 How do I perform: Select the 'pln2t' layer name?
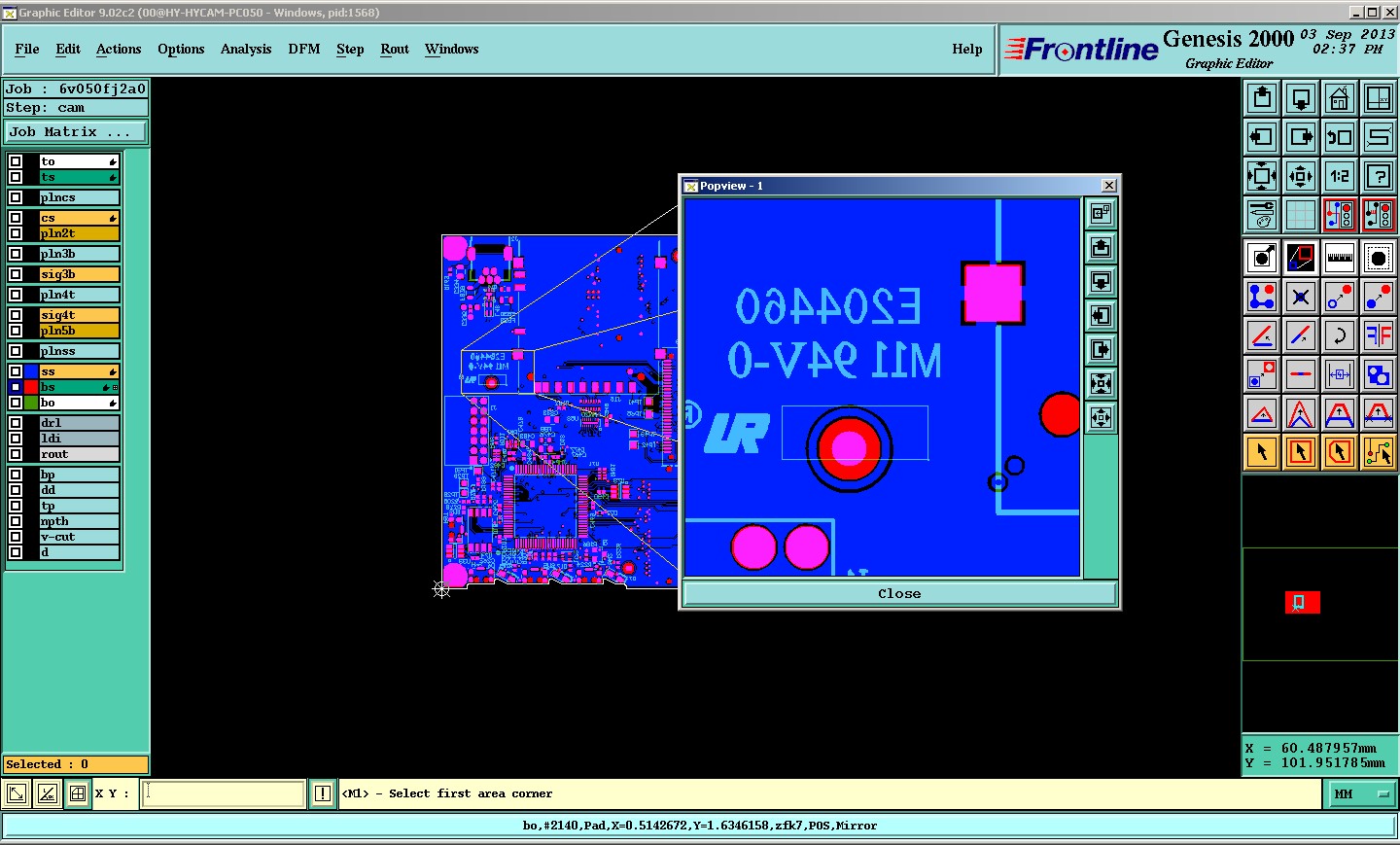tap(79, 233)
